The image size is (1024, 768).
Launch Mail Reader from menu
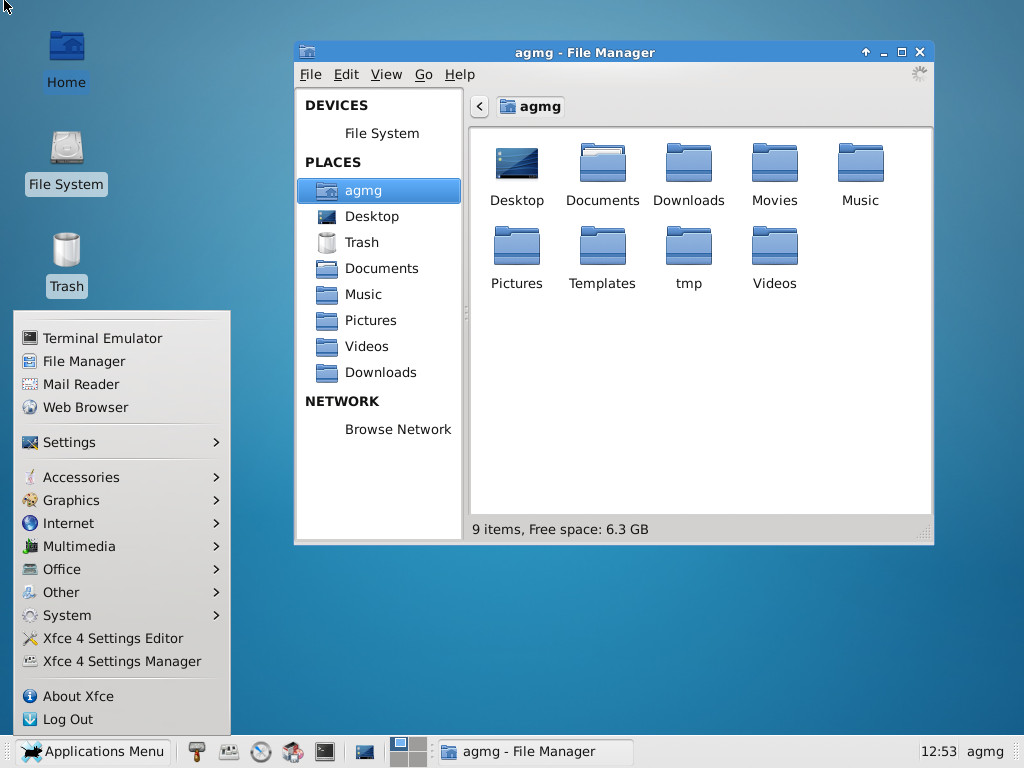[122, 384]
